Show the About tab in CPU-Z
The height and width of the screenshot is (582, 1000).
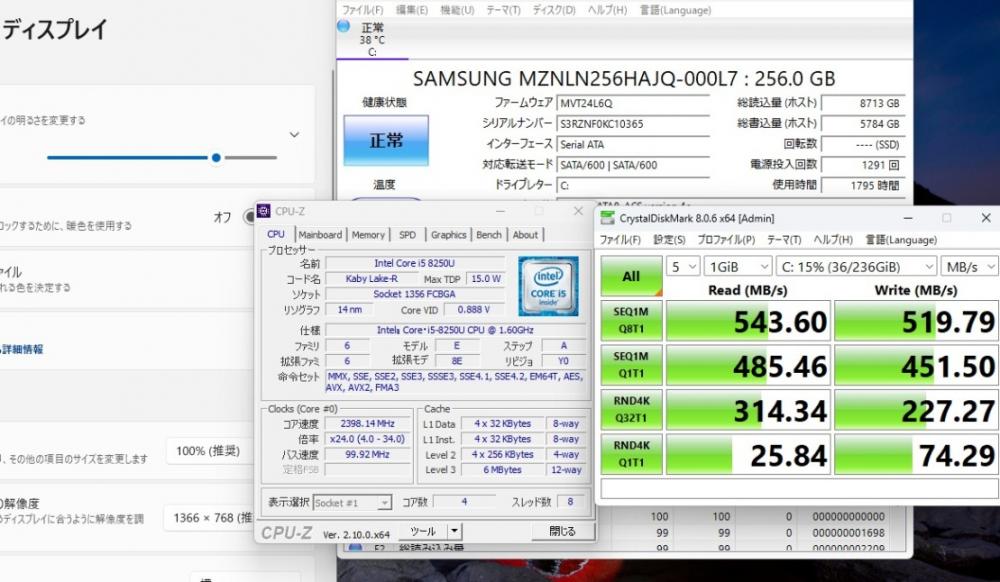click(x=526, y=235)
